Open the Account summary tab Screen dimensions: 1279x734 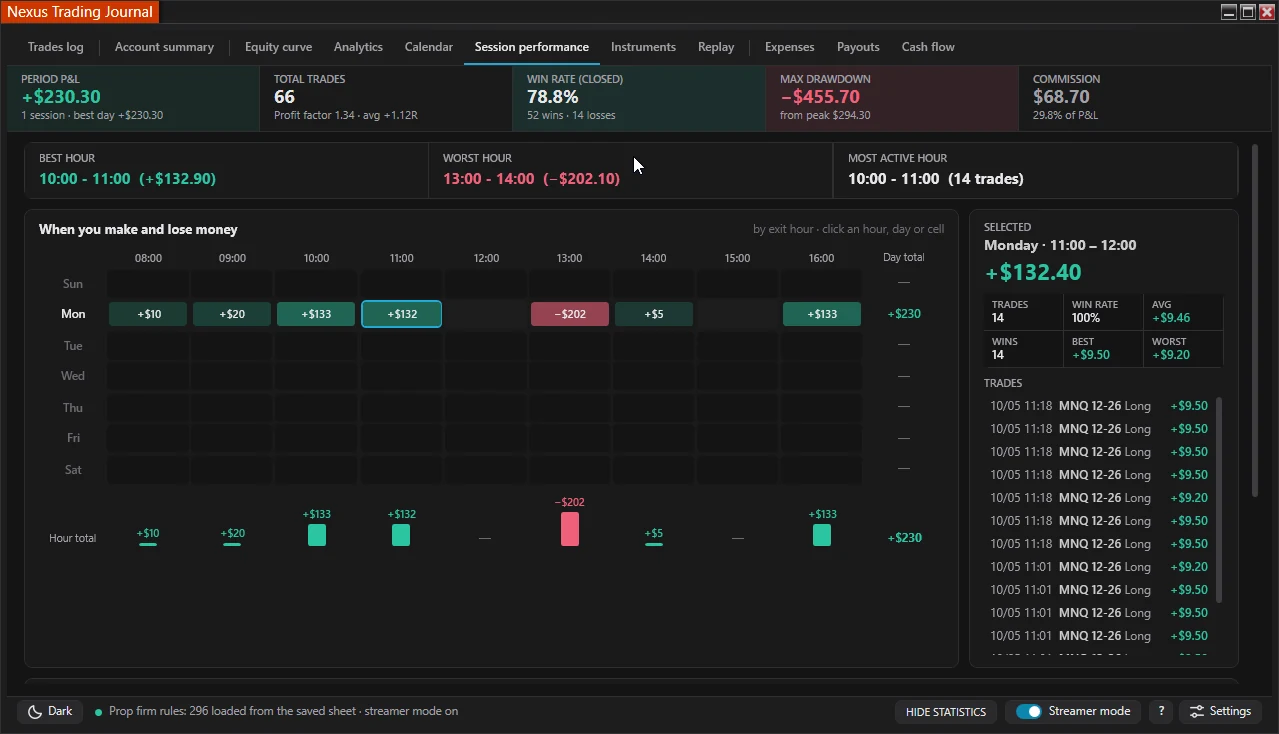[164, 47]
